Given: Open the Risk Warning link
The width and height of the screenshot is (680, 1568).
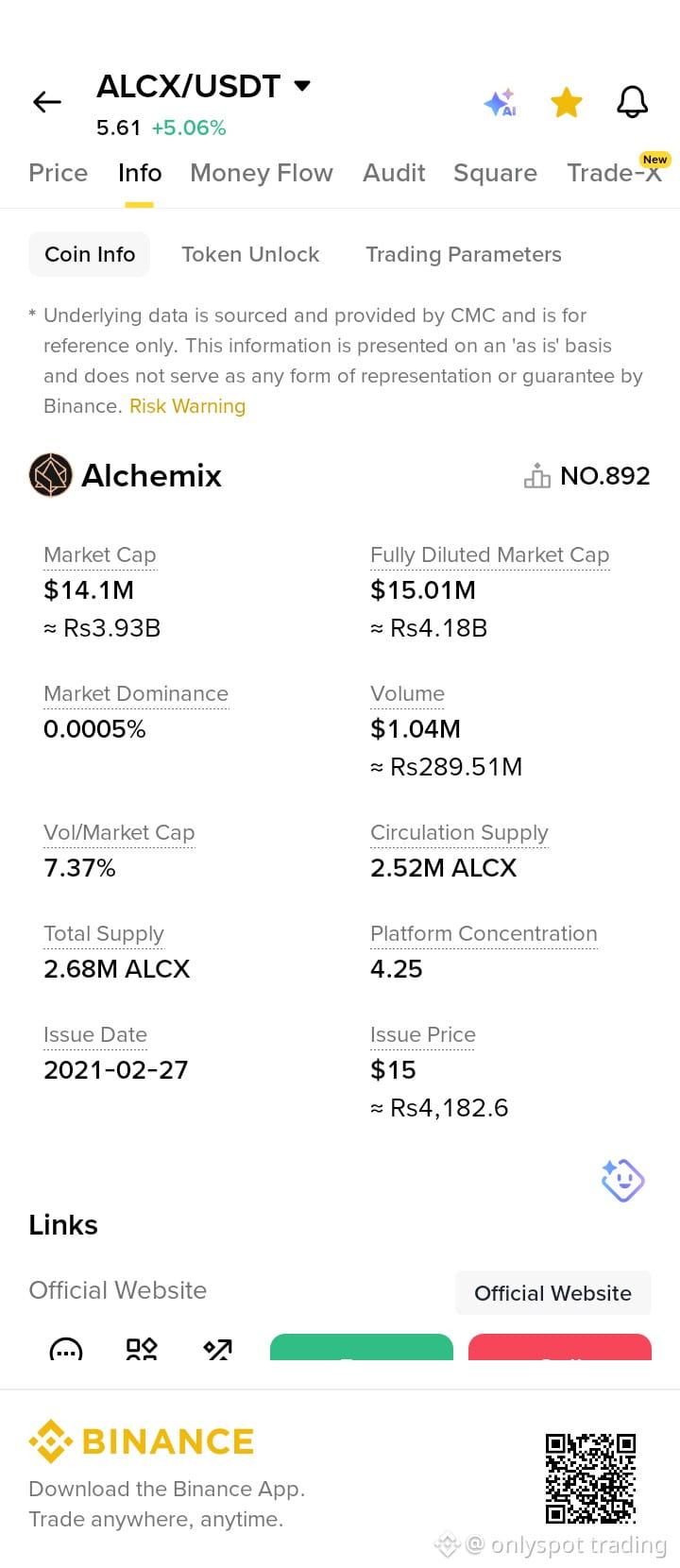Looking at the screenshot, I should tap(187, 406).
